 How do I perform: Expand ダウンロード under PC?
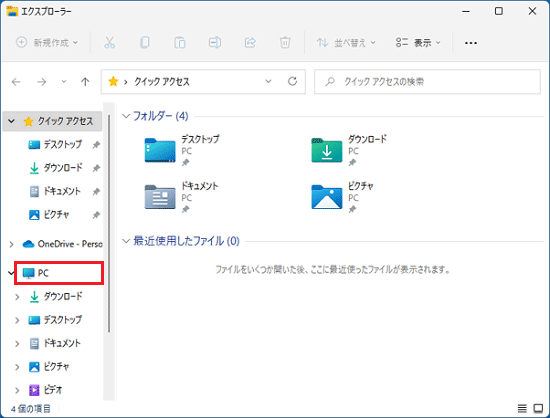click(17, 297)
